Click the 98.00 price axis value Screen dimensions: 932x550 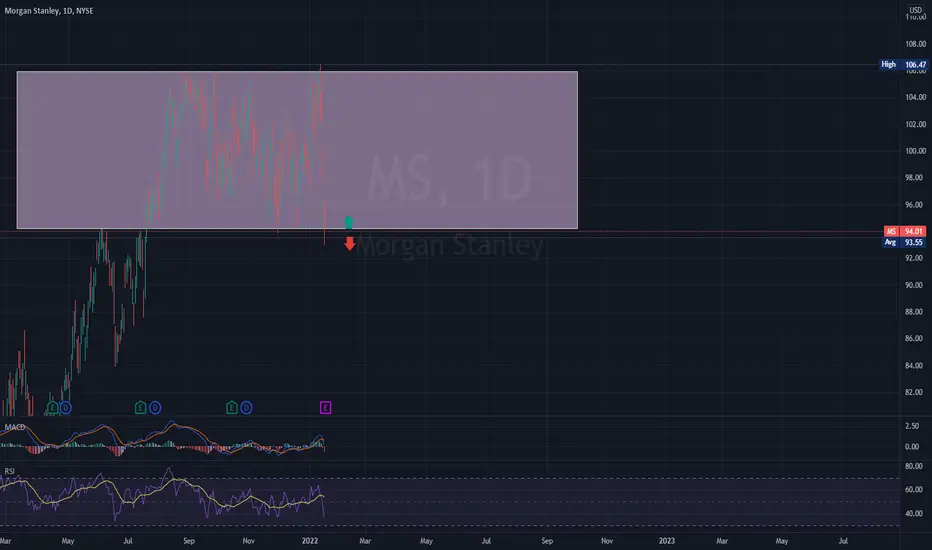click(x=915, y=177)
